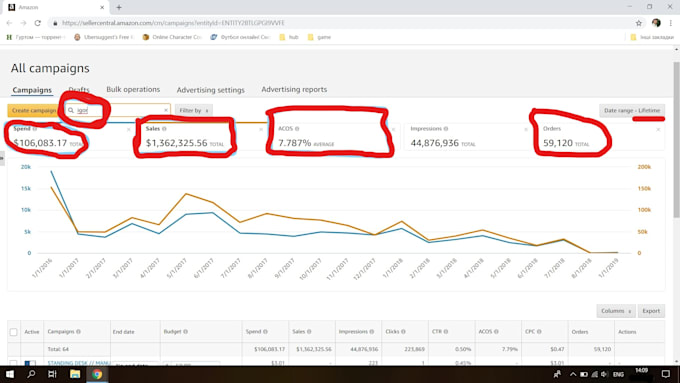Click the ACOS metric info icon

(297, 129)
